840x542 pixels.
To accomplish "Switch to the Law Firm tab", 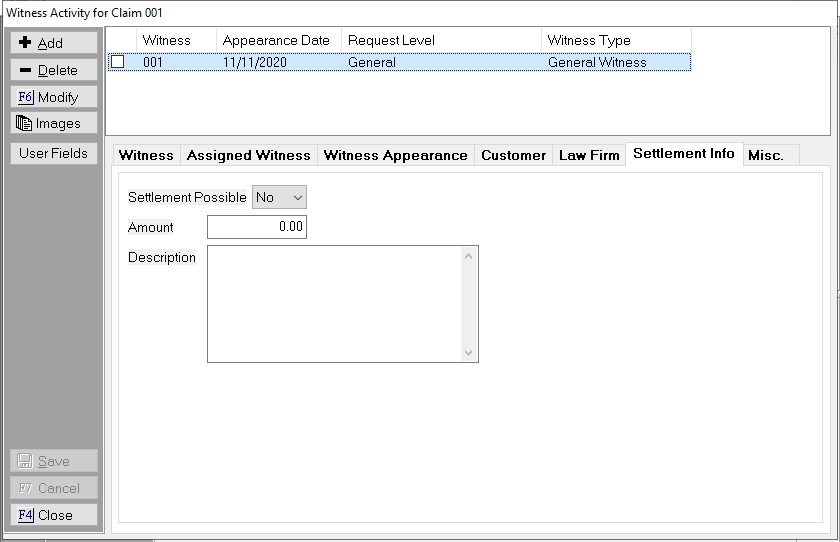I will tap(589, 155).
